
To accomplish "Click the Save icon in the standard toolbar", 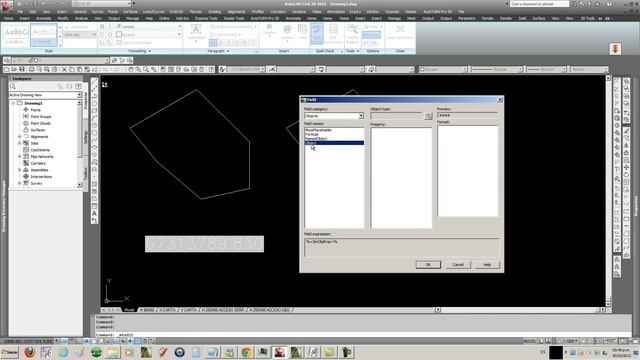I will [x=22, y=69].
